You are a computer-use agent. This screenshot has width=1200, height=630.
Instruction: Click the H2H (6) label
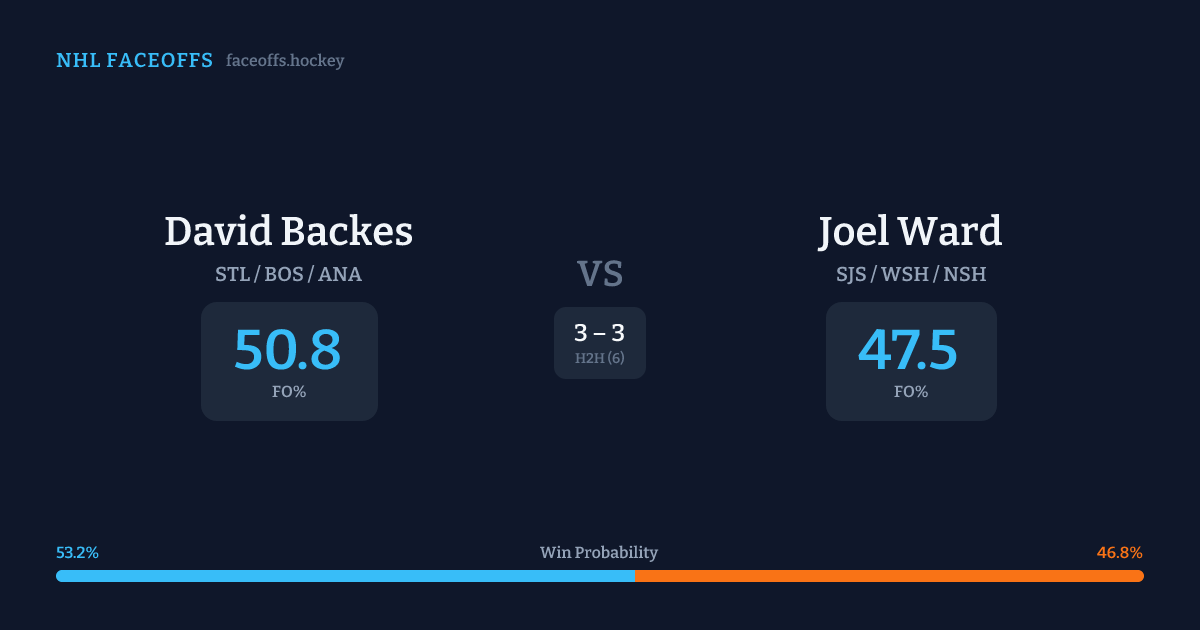coord(600,358)
